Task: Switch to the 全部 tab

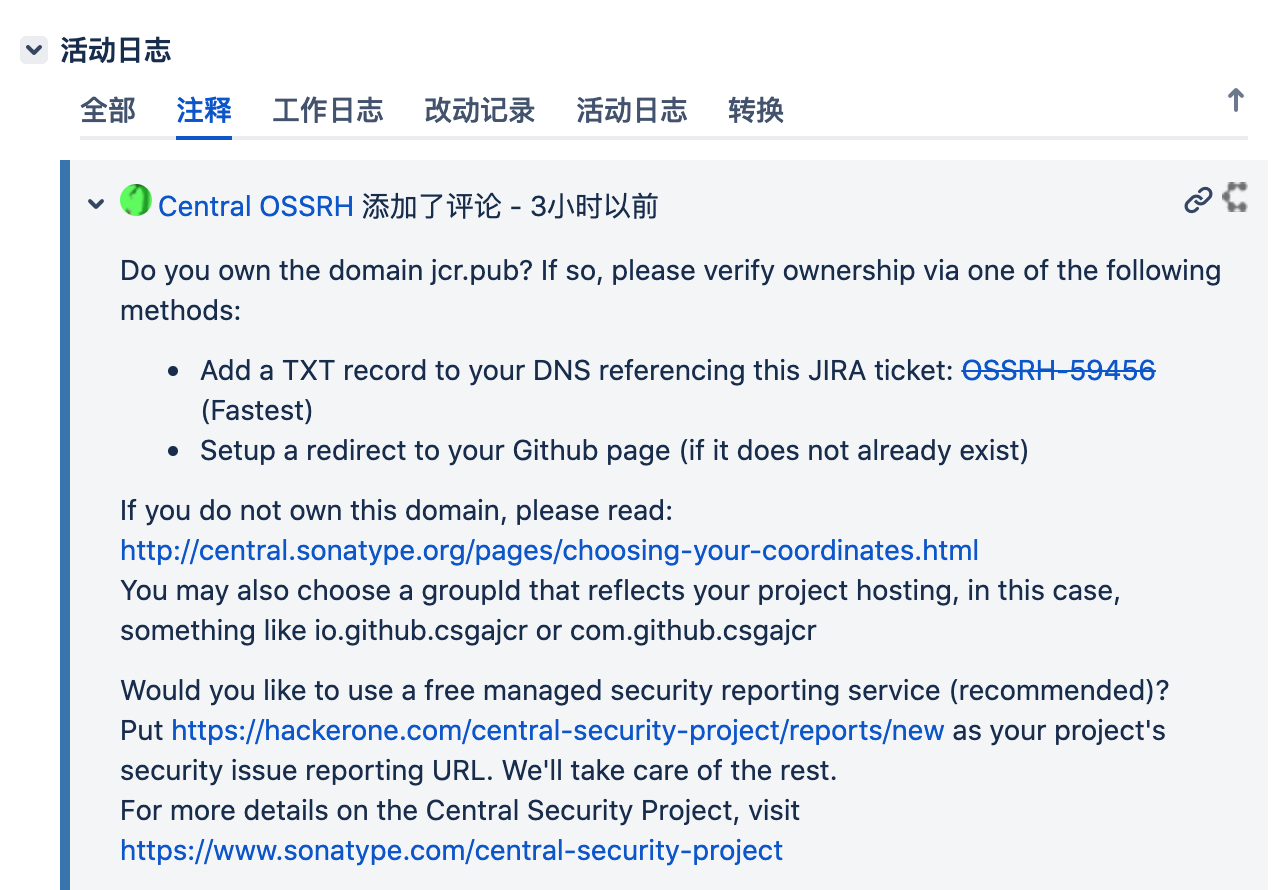Action: pyautogui.click(x=108, y=110)
